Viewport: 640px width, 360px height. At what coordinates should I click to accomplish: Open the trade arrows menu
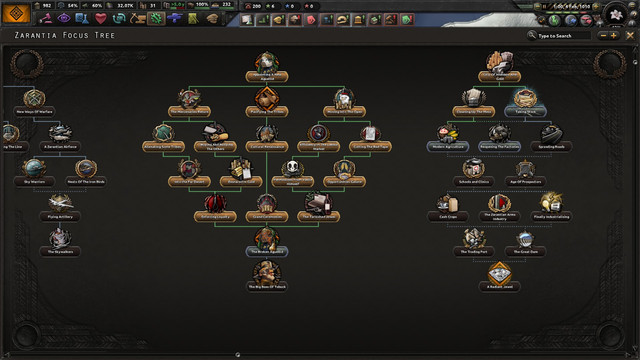(119, 18)
